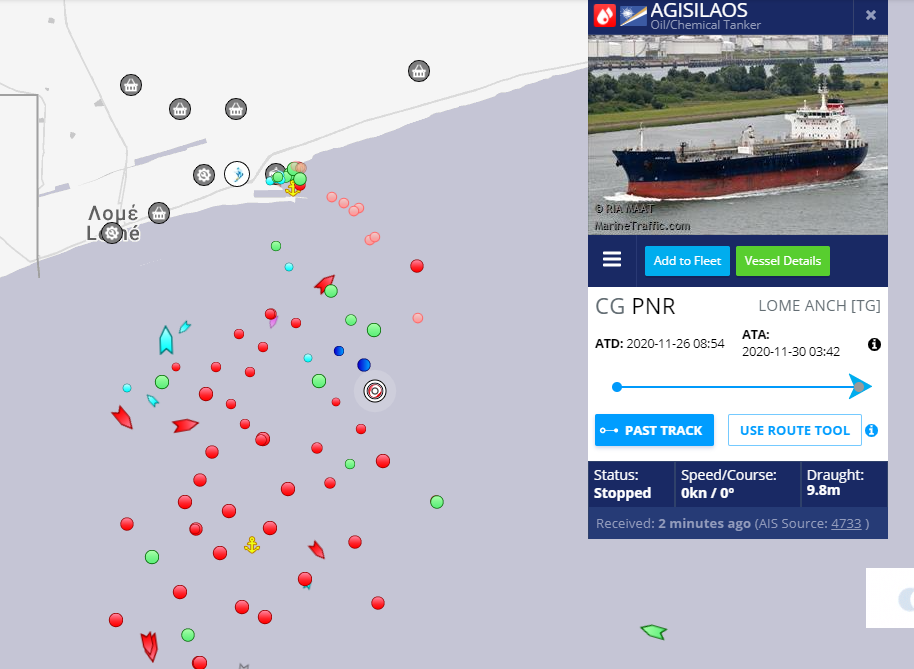Viewport: 914px width, 669px height.
Task: Select the purple vessel marker on map
Action: (x=273, y=322)
